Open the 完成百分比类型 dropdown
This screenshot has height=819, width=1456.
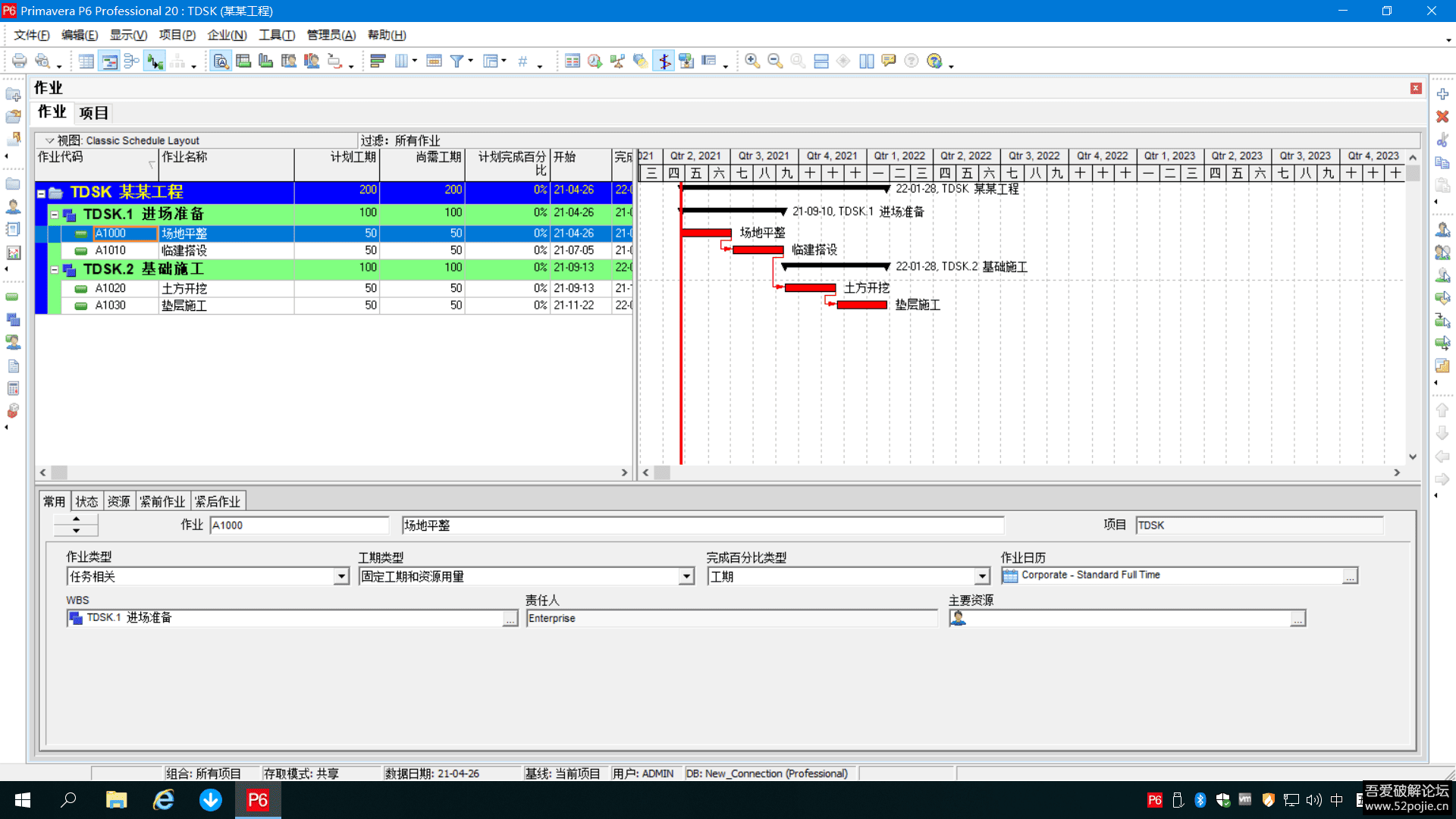coord(982,577)
